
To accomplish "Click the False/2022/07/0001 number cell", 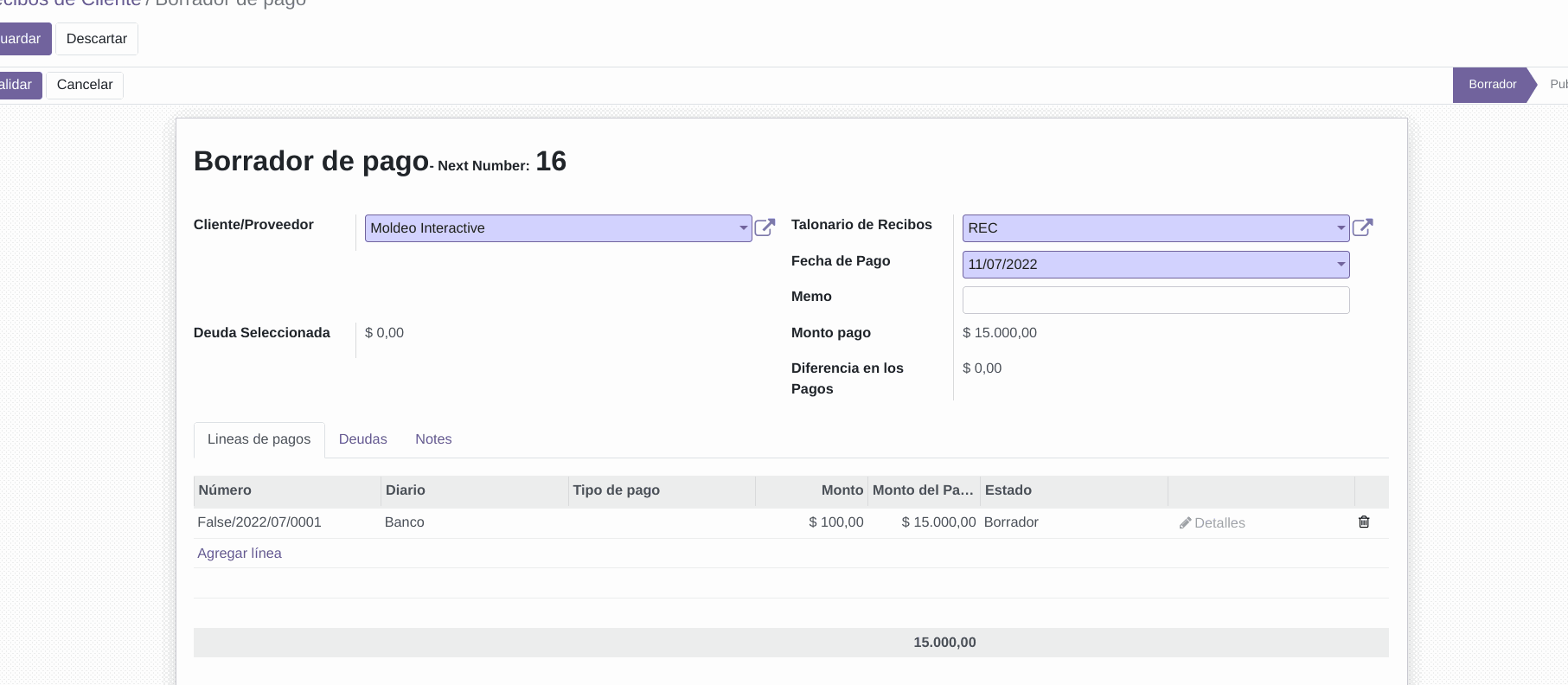I will coord(287,522).
